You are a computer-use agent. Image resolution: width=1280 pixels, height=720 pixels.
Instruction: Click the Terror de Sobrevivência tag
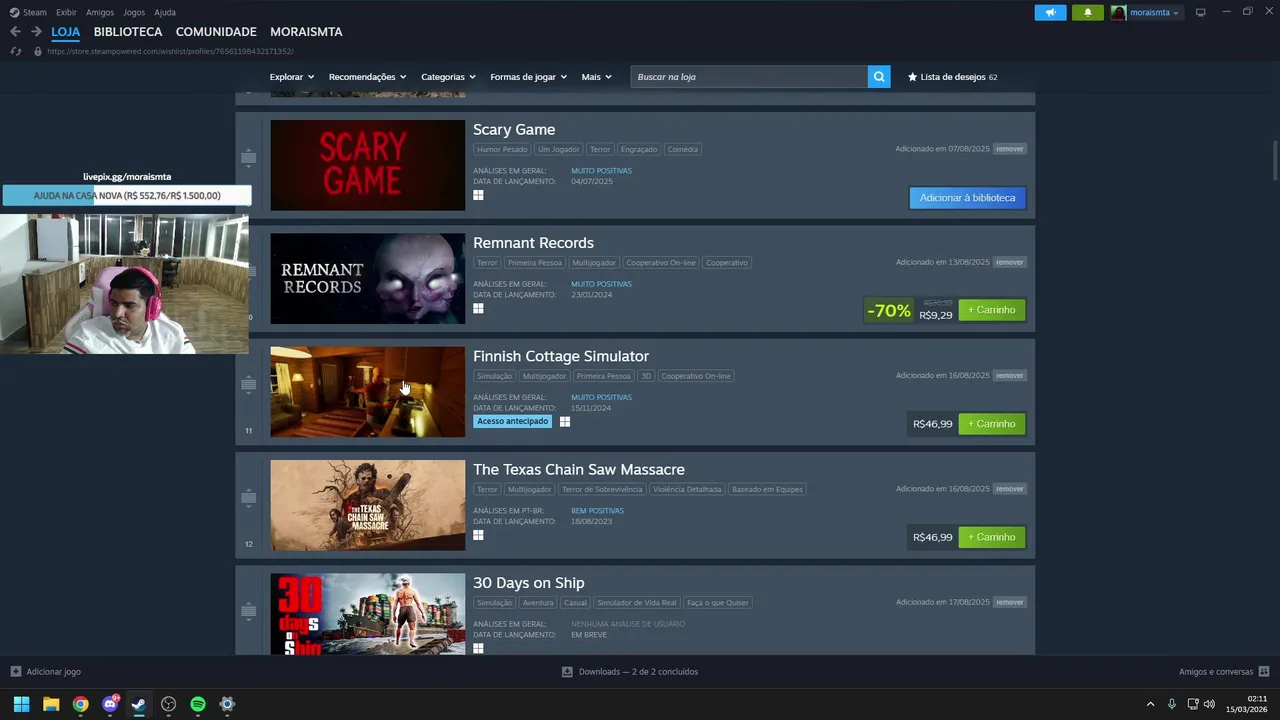602,490
